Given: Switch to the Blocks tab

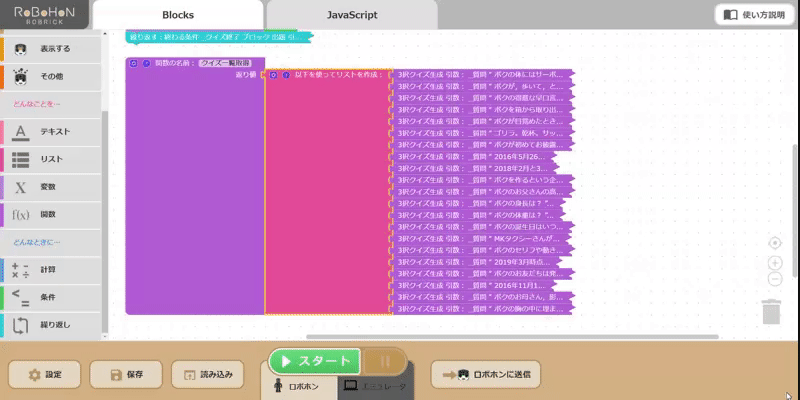Looking at the screenshot, I should click(178, 15).
